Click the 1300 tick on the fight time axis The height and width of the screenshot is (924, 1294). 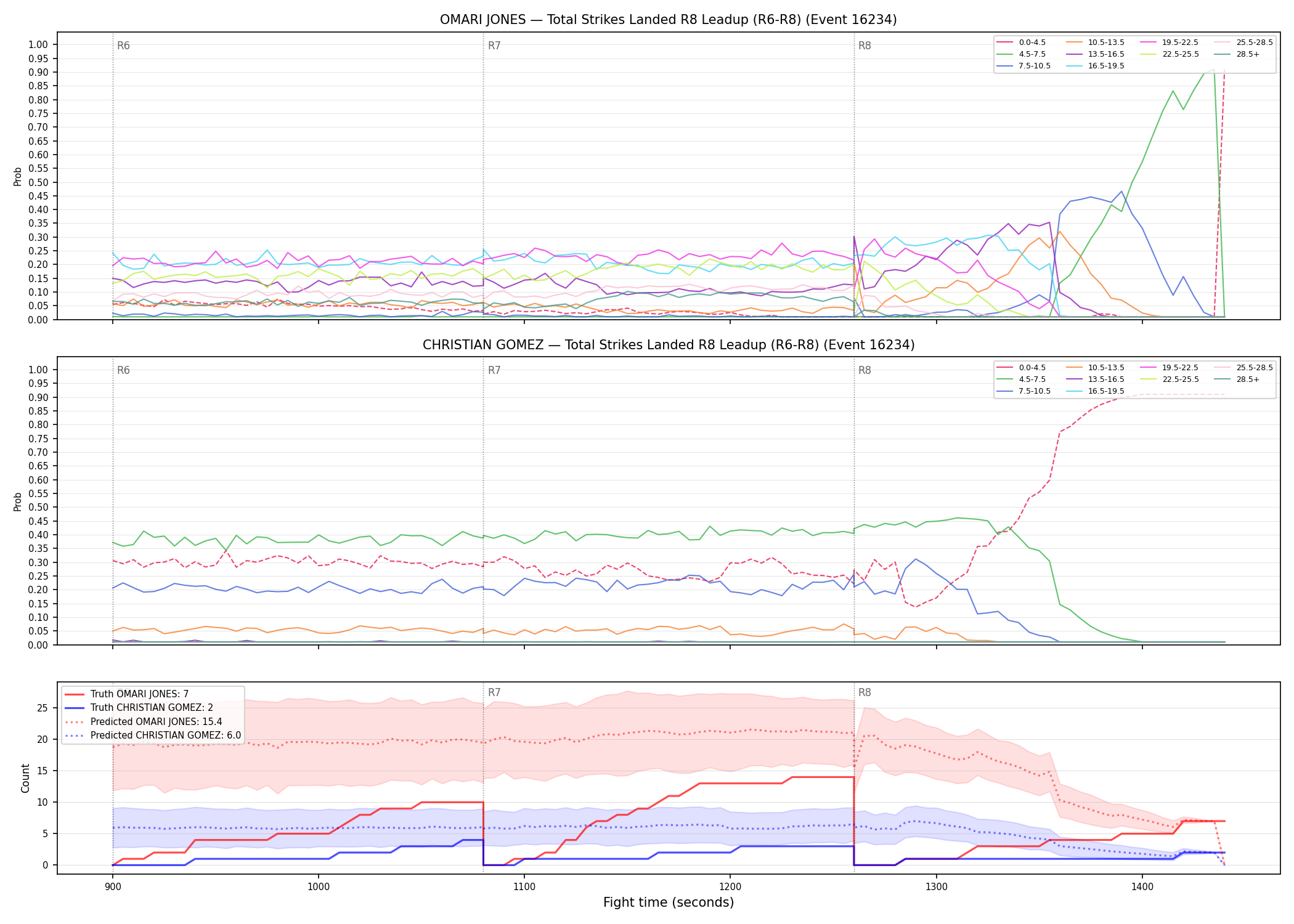[937, 887]
